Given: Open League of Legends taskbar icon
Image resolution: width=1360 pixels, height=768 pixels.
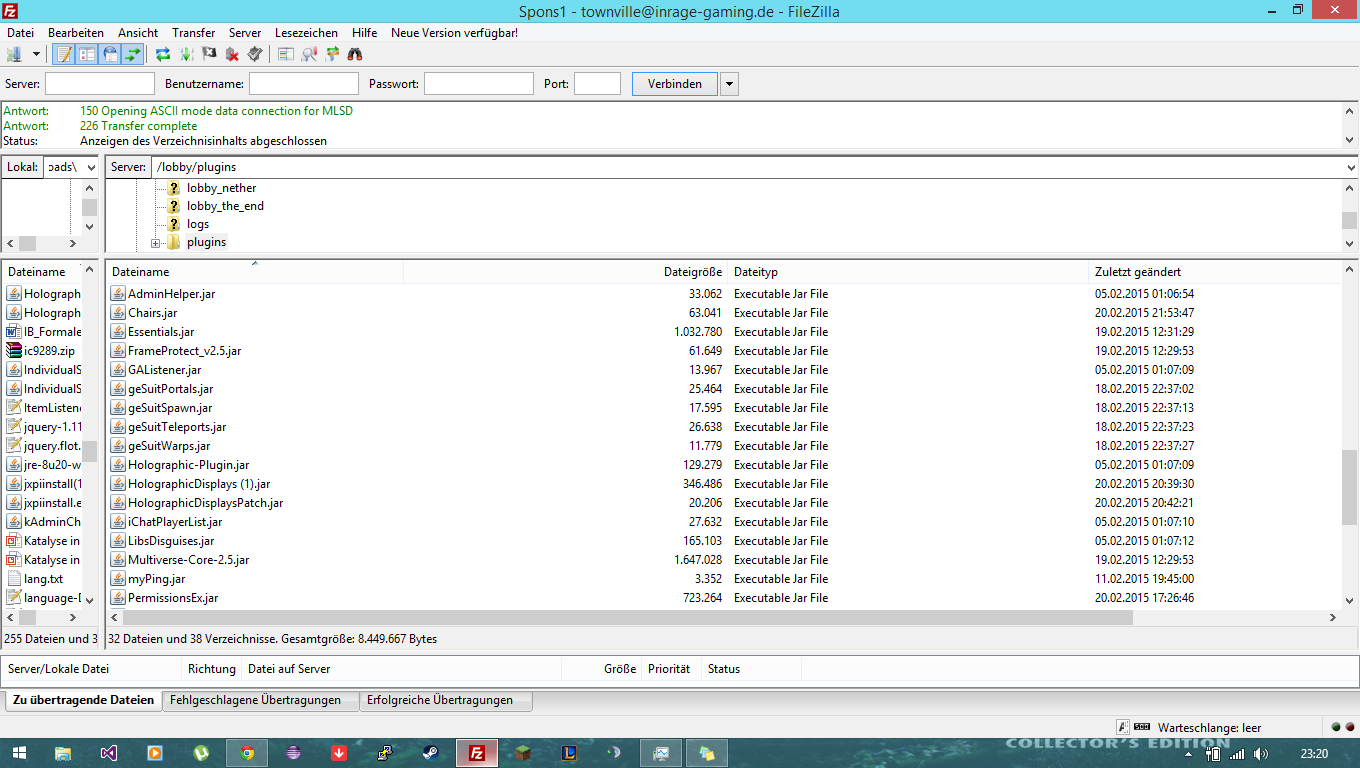Looking at the screenshot, I should 569,753.
